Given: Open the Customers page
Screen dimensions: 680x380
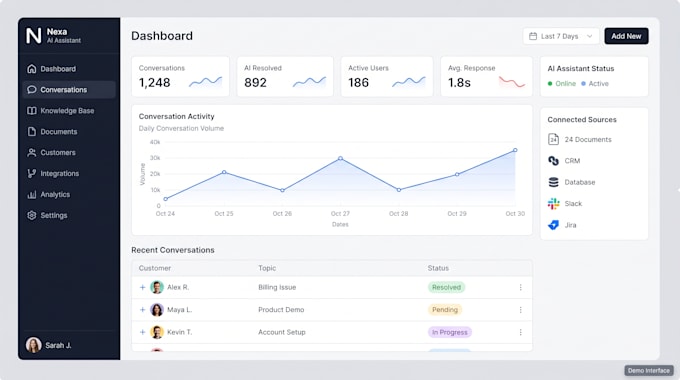Looking at the screenshot, I should click(69, 153).
